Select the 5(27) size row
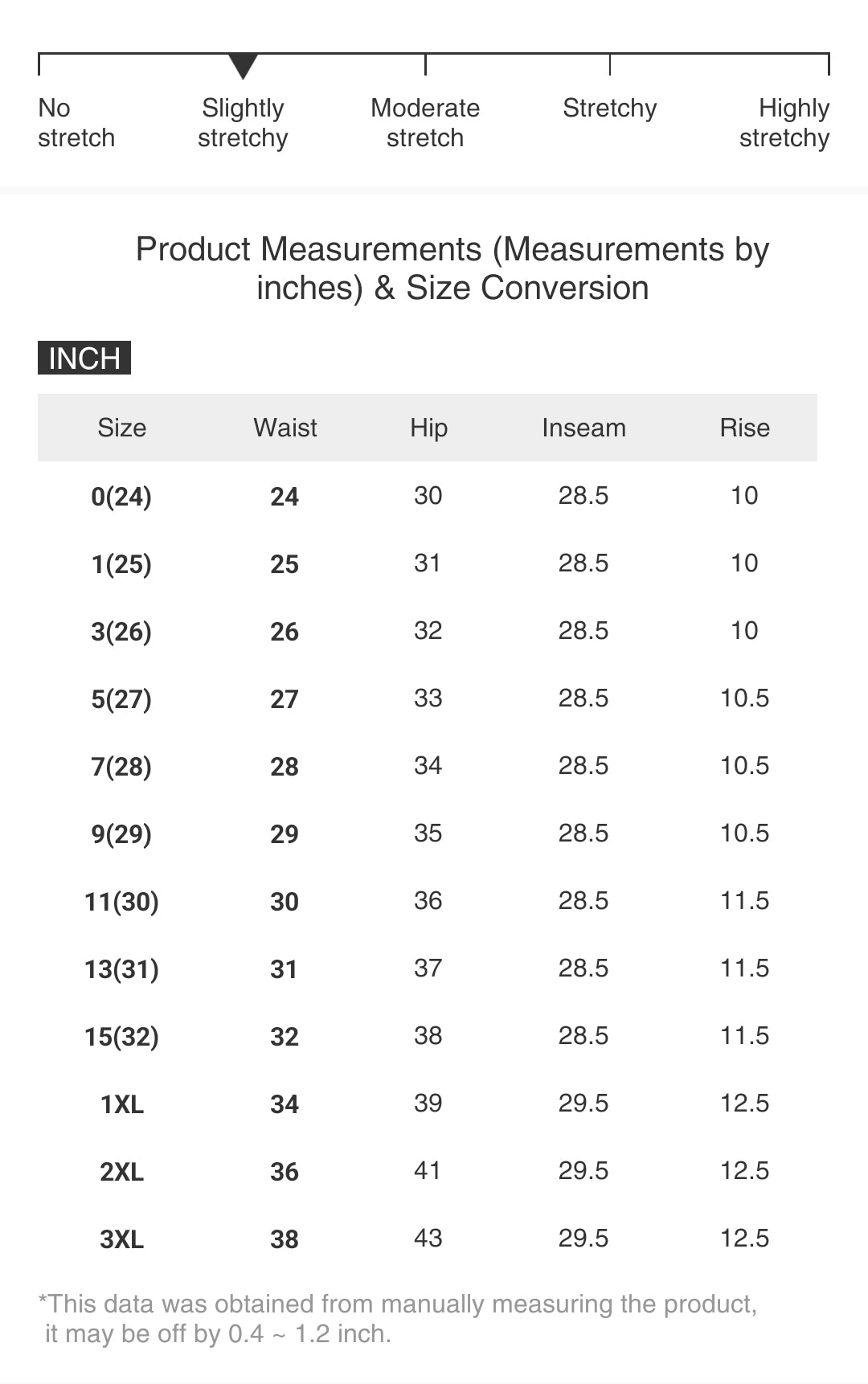868x1384 pixels. tap(121, 699)
